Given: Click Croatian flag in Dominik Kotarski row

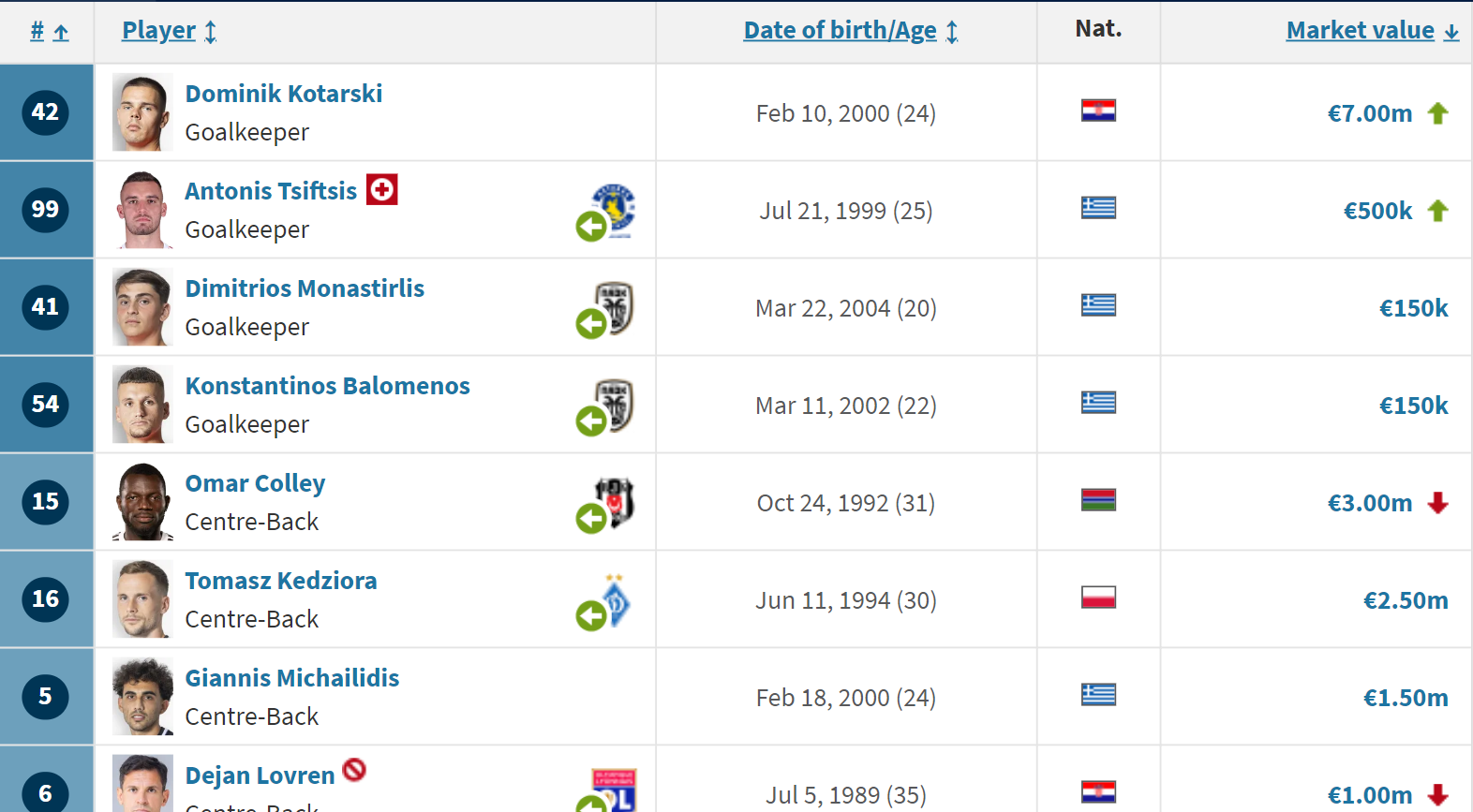Looking at the screenshot, I should 1098,111.
